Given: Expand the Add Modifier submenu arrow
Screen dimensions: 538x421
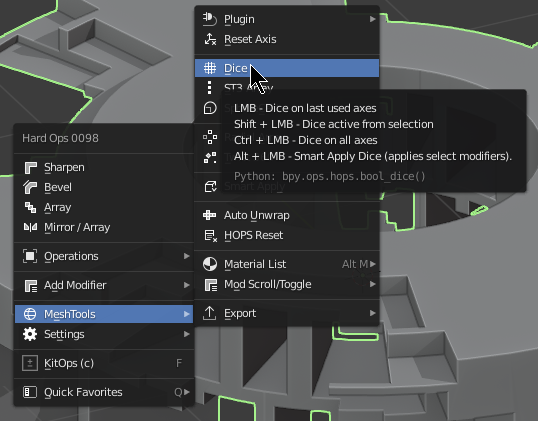Looking at the screenshot, I should [186, 285].
